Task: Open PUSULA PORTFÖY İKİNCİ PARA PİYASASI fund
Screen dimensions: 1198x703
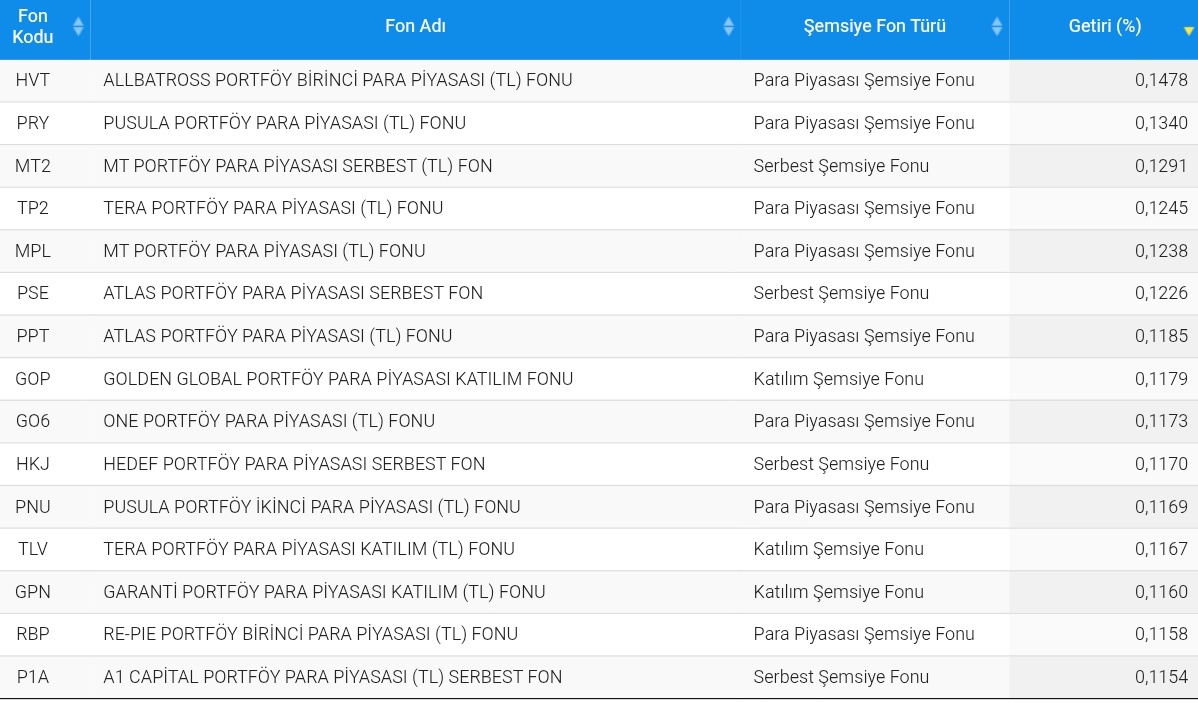Action: pos(312,507)
